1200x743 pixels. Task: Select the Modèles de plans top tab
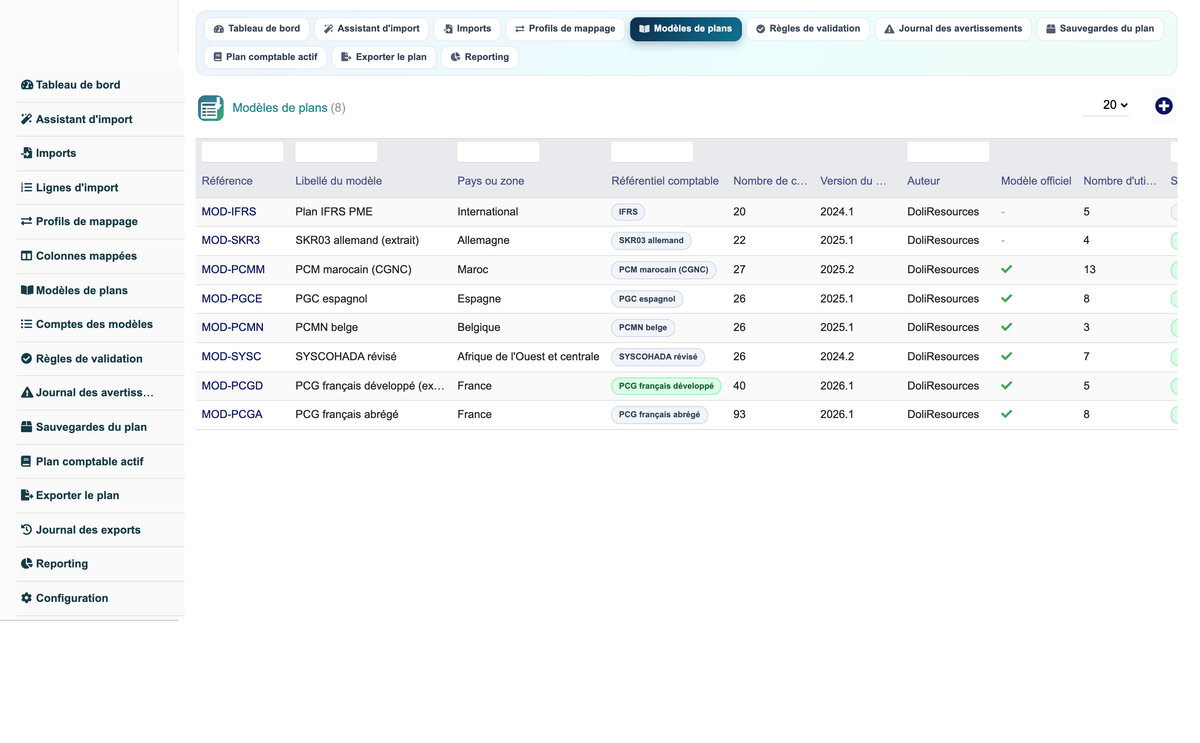(686, 29)
